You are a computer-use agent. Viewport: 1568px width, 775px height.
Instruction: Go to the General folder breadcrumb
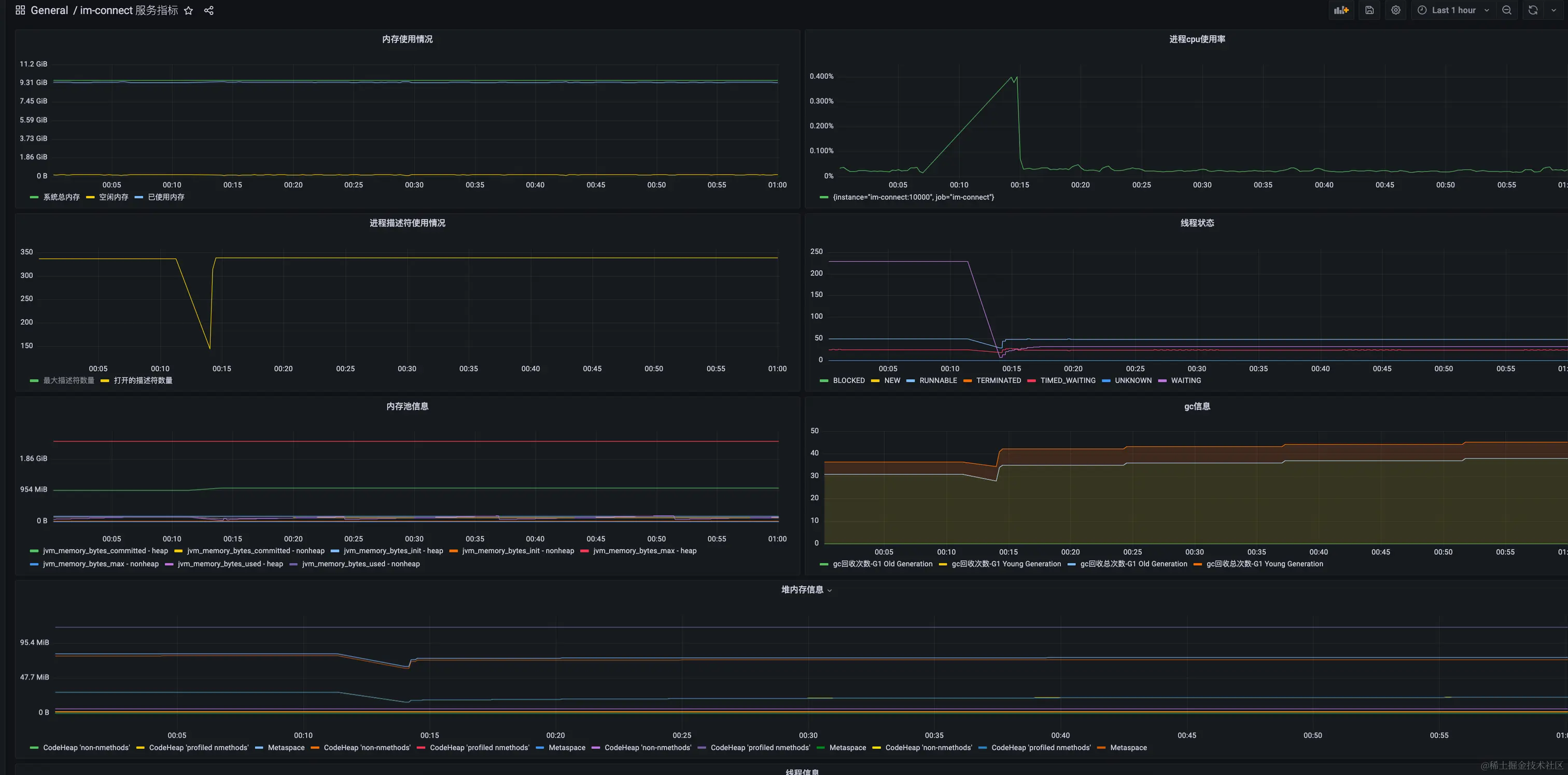(49, 10)
